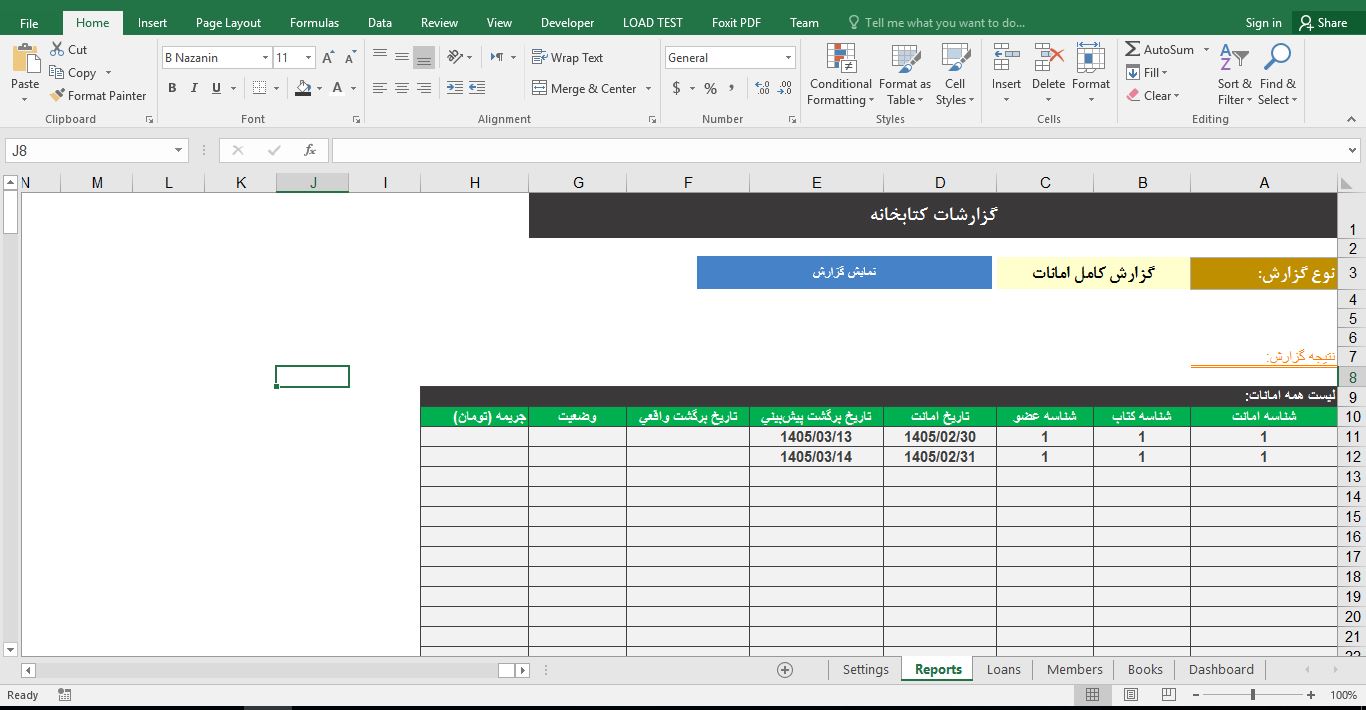Toggle Align Right
Image resolution: width=1366 pixels, height=710 pixels.
click(424, 88)
